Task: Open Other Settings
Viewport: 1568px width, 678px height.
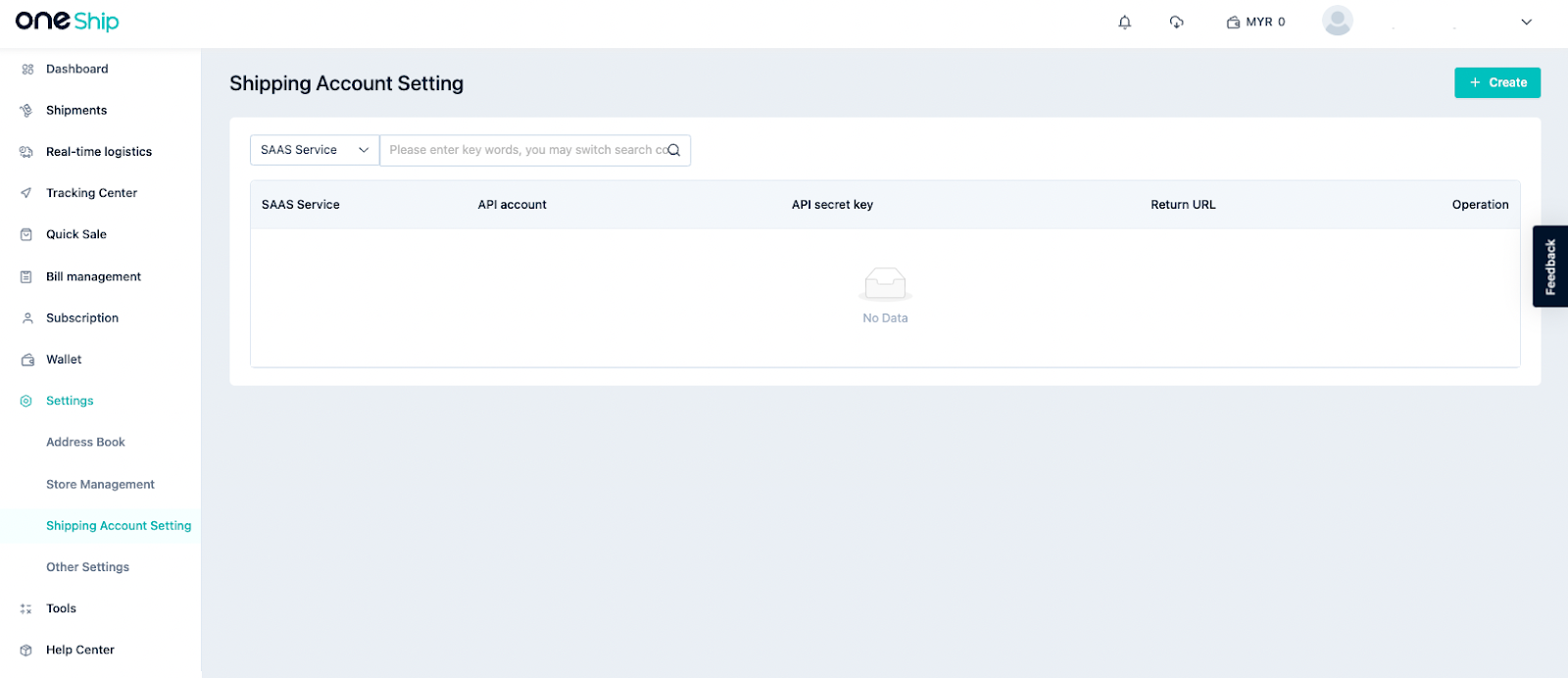Action: [x=87, y=567]
